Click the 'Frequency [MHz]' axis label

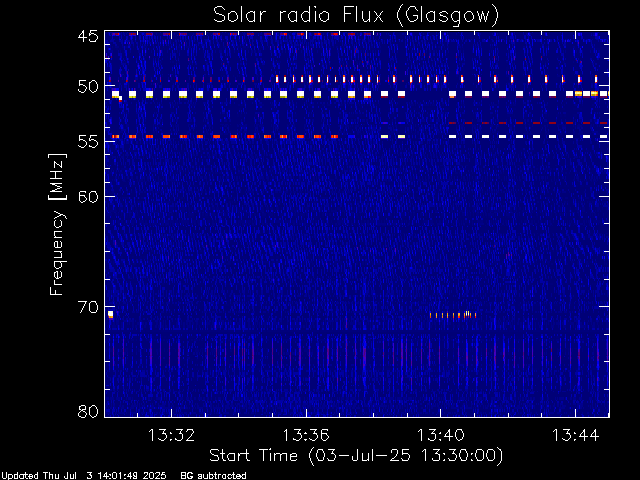57,224
